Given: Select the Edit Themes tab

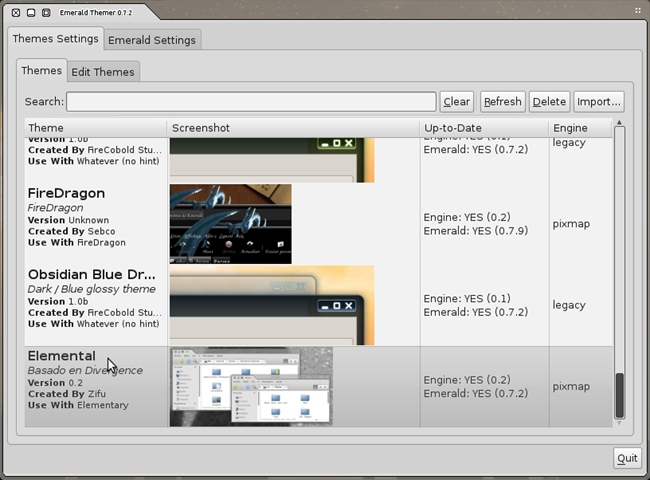Looking at the screenshot, I should tap(103, 72).
